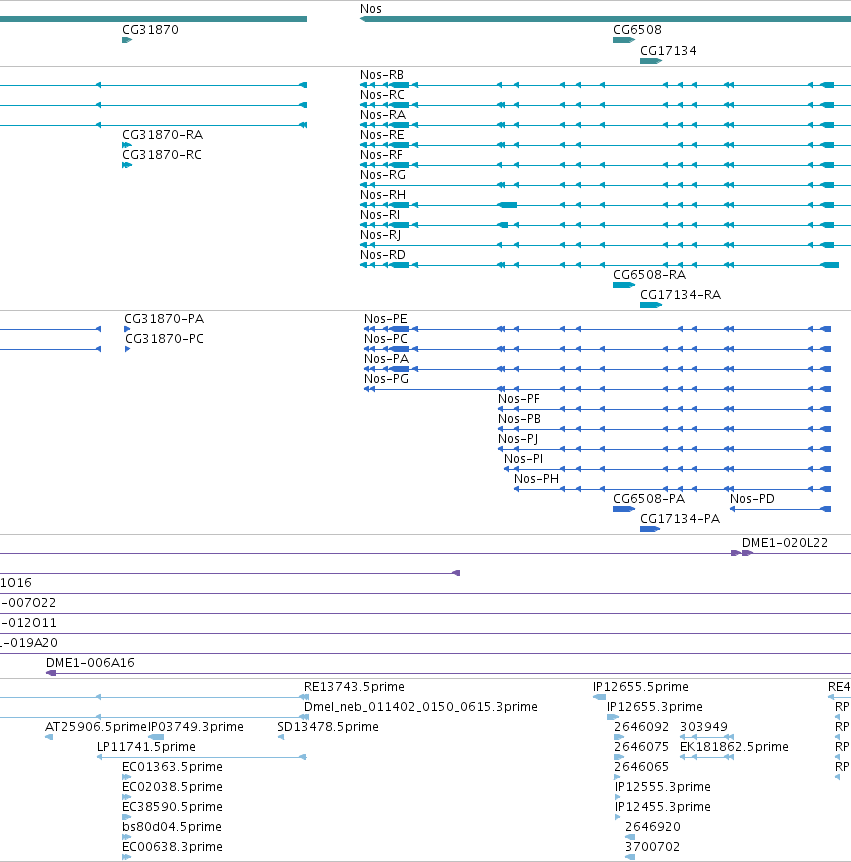851x862 pixels.
Task: Click the RE13743.5prime EST label
Action: pos(354,687)
